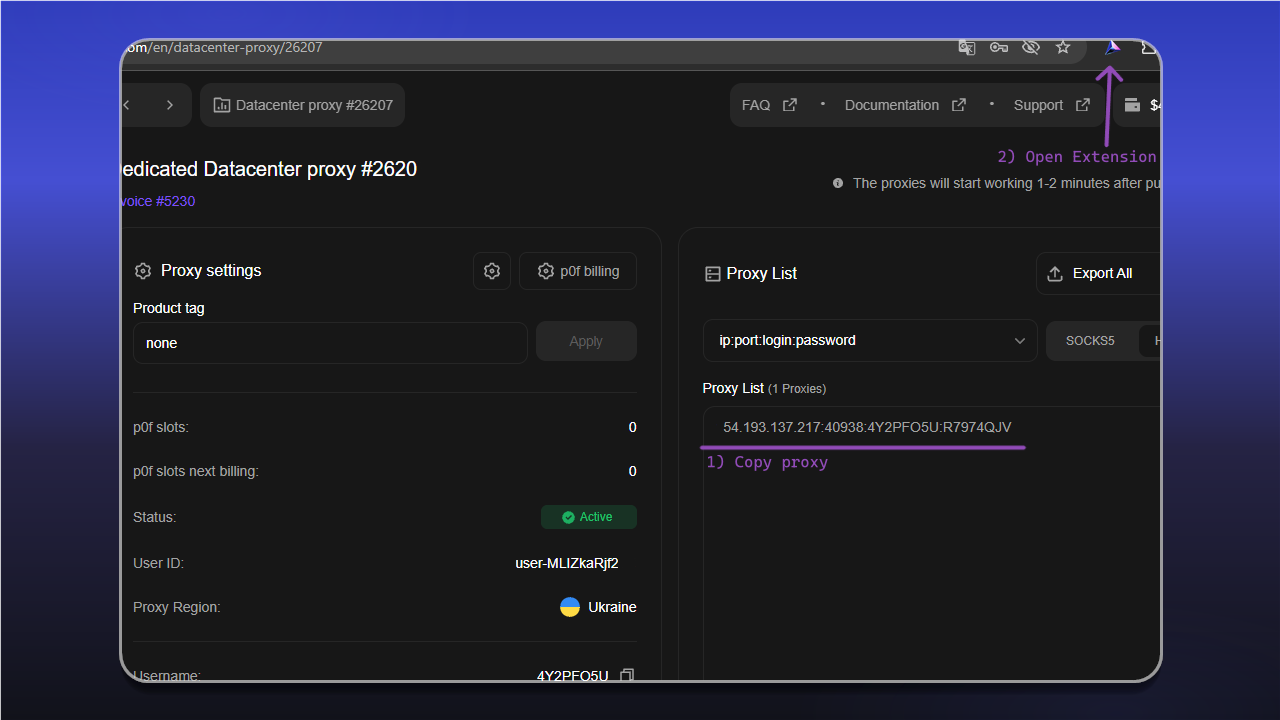Open saved passwords key icon
Image resolution: width=1280 pixels, height=720 pixels.
(x=998, y=47)
